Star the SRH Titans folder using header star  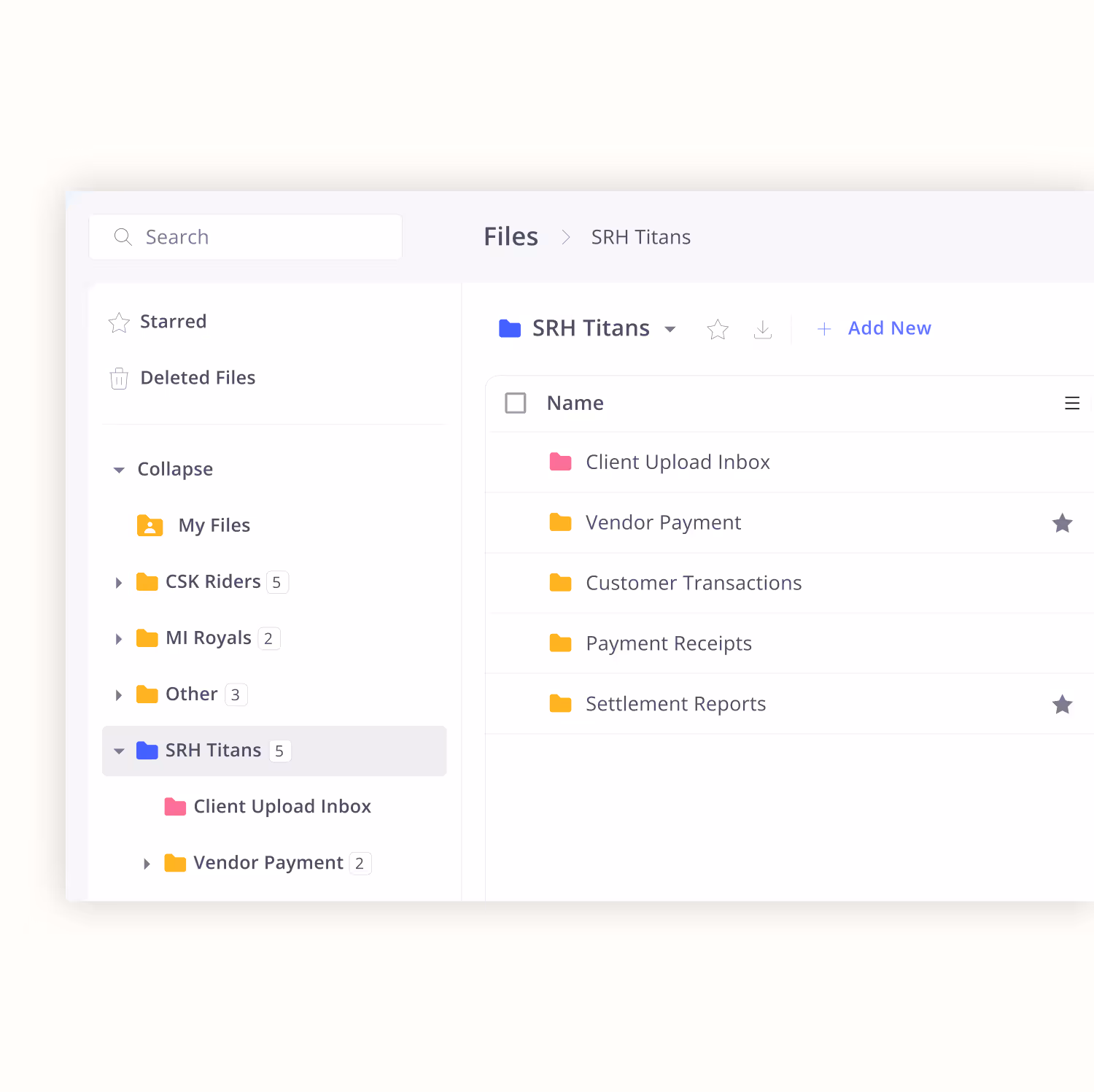(718, 329)
